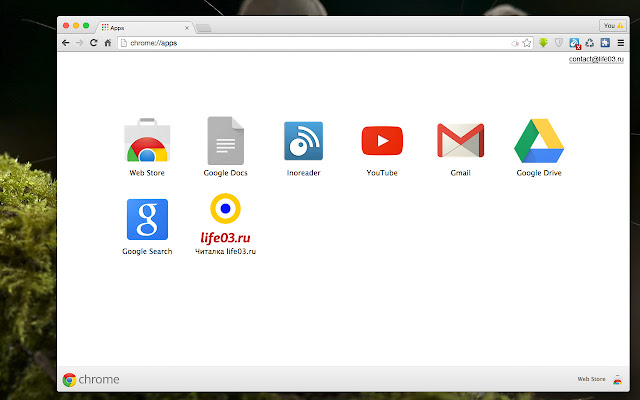Click the page icon in address bar
The image size is (640, 400).
[124, 43]
